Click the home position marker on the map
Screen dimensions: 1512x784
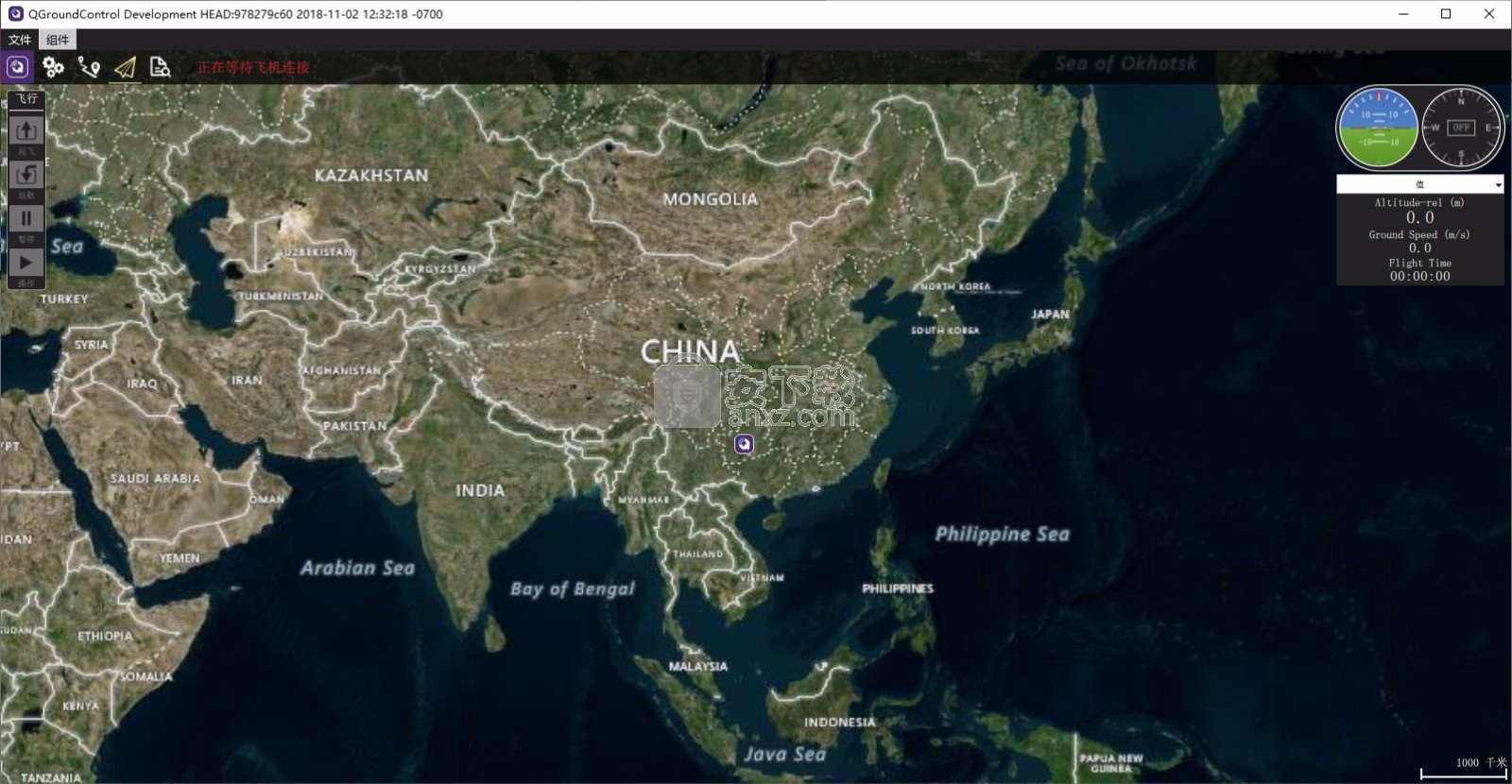[x=745, y=444]
